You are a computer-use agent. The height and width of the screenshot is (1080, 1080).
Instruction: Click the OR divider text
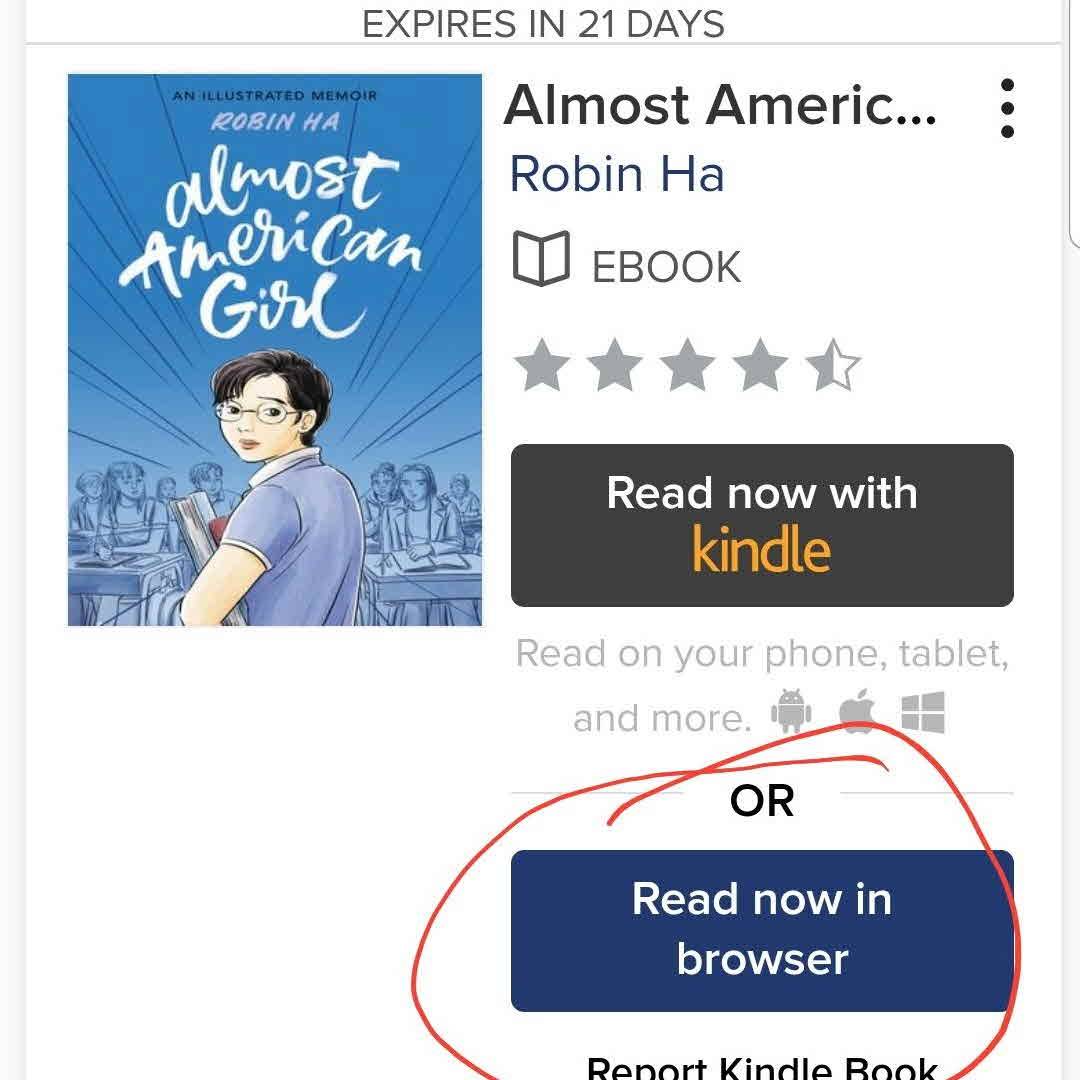[x=762, y=801]
